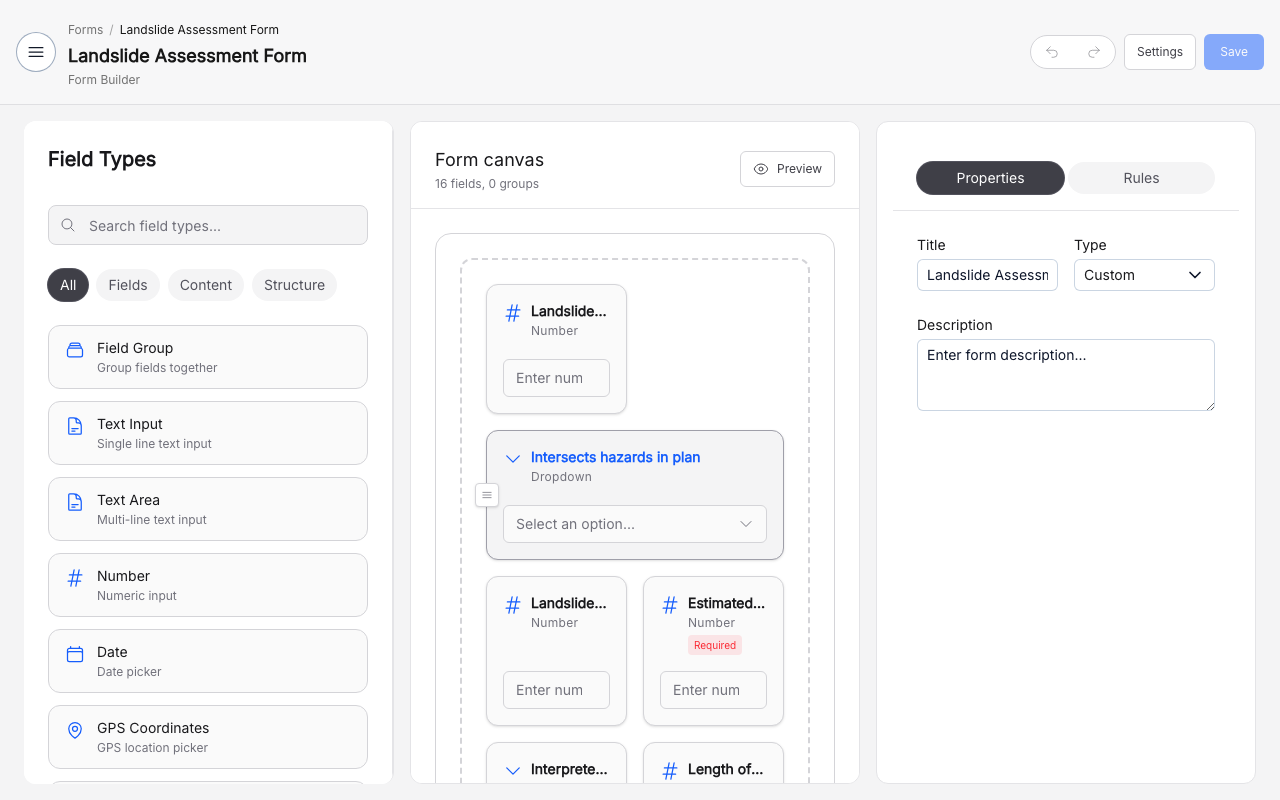1280x800 pixels.
Task: Filter field types by Structure
Action: click(x=294, y=285)
